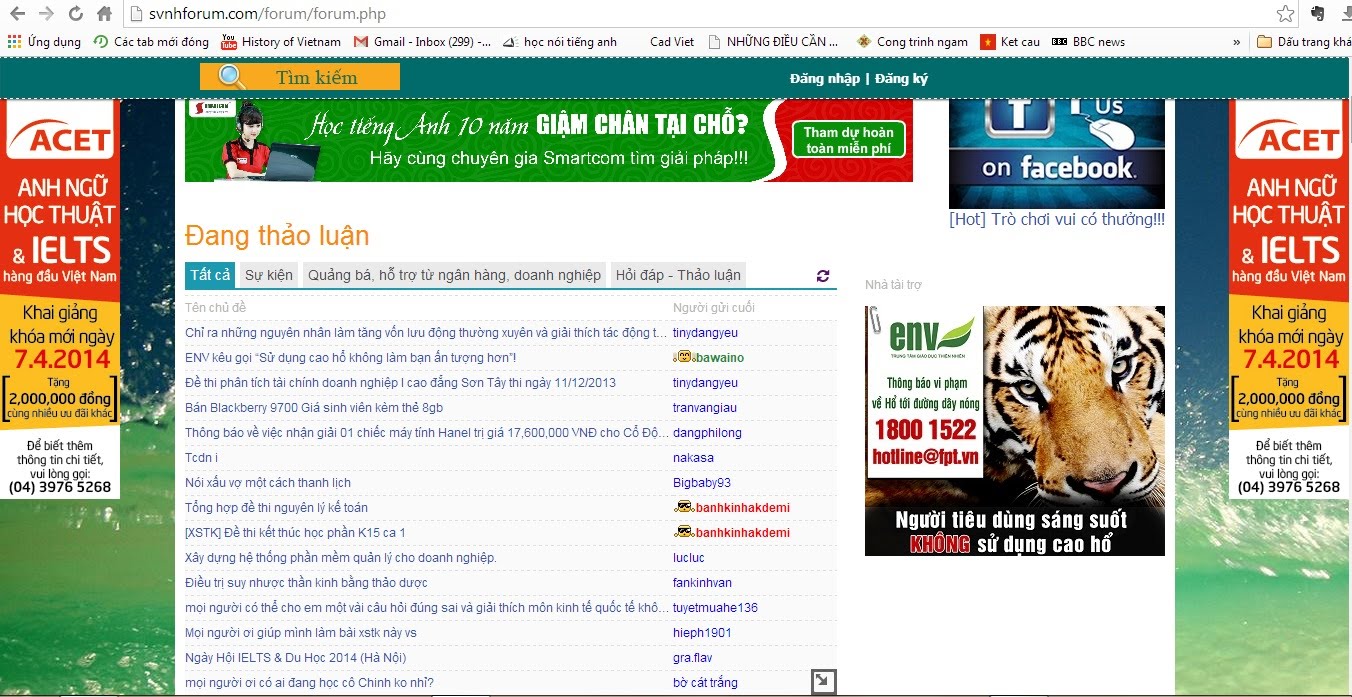Go back with the browser back arrow
The width and height of the screenshot is (1352, 697).
pyautogui.click(x=17, y=14)
